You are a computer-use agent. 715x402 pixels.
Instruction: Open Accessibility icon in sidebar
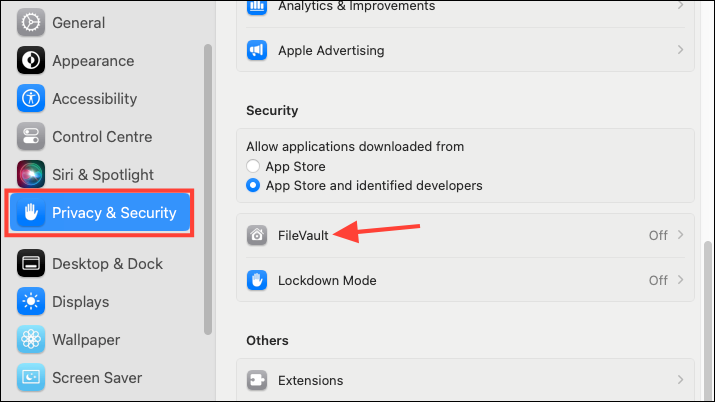(x=31, y=98)
